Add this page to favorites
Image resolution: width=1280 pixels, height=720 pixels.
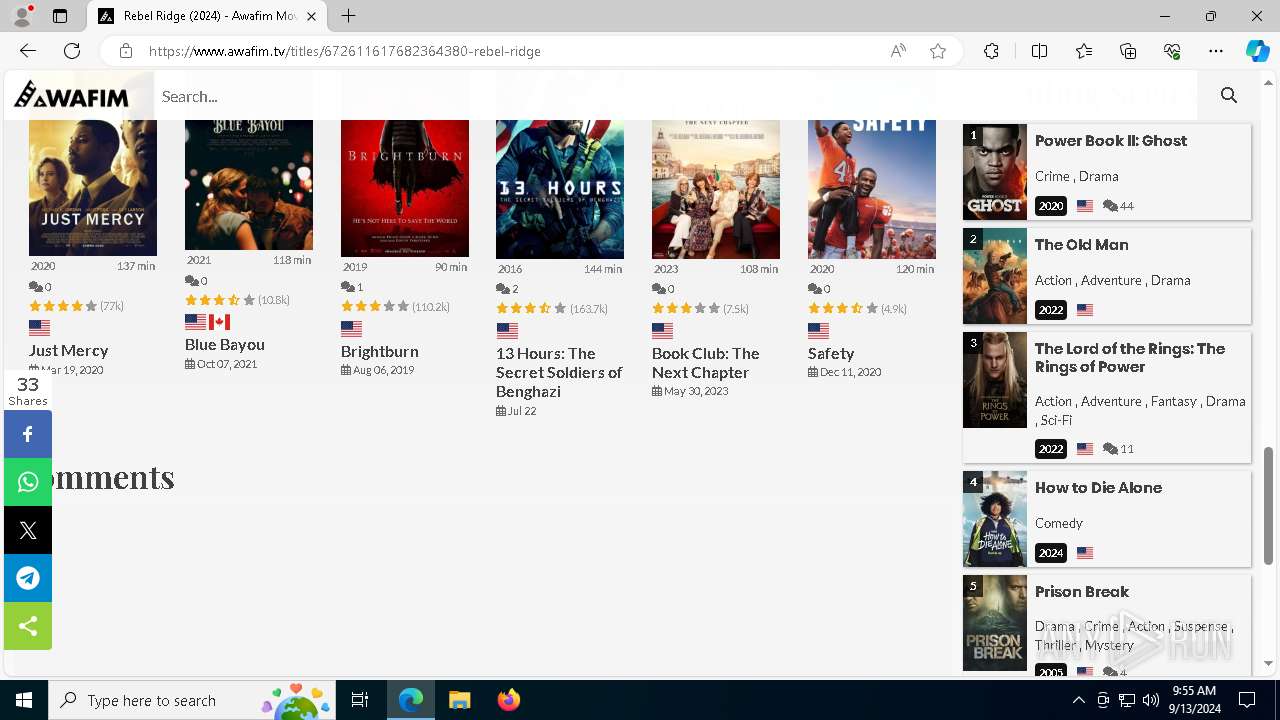pyautogui.click(x=938, y=51)
